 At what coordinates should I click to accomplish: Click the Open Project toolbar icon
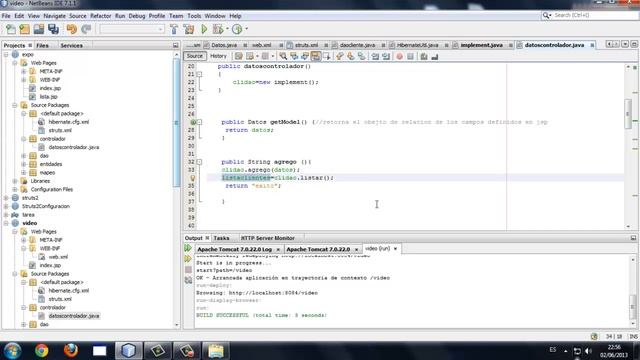coord(39,29)
